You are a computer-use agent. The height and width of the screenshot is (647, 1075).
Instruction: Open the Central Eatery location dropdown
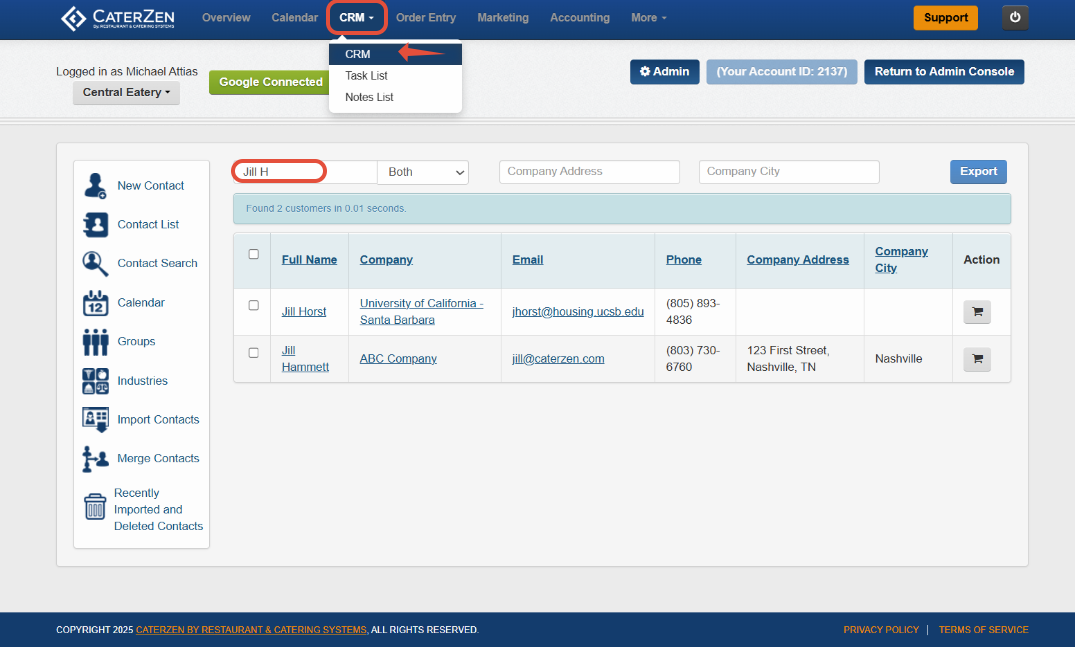[x=126, y=93]
